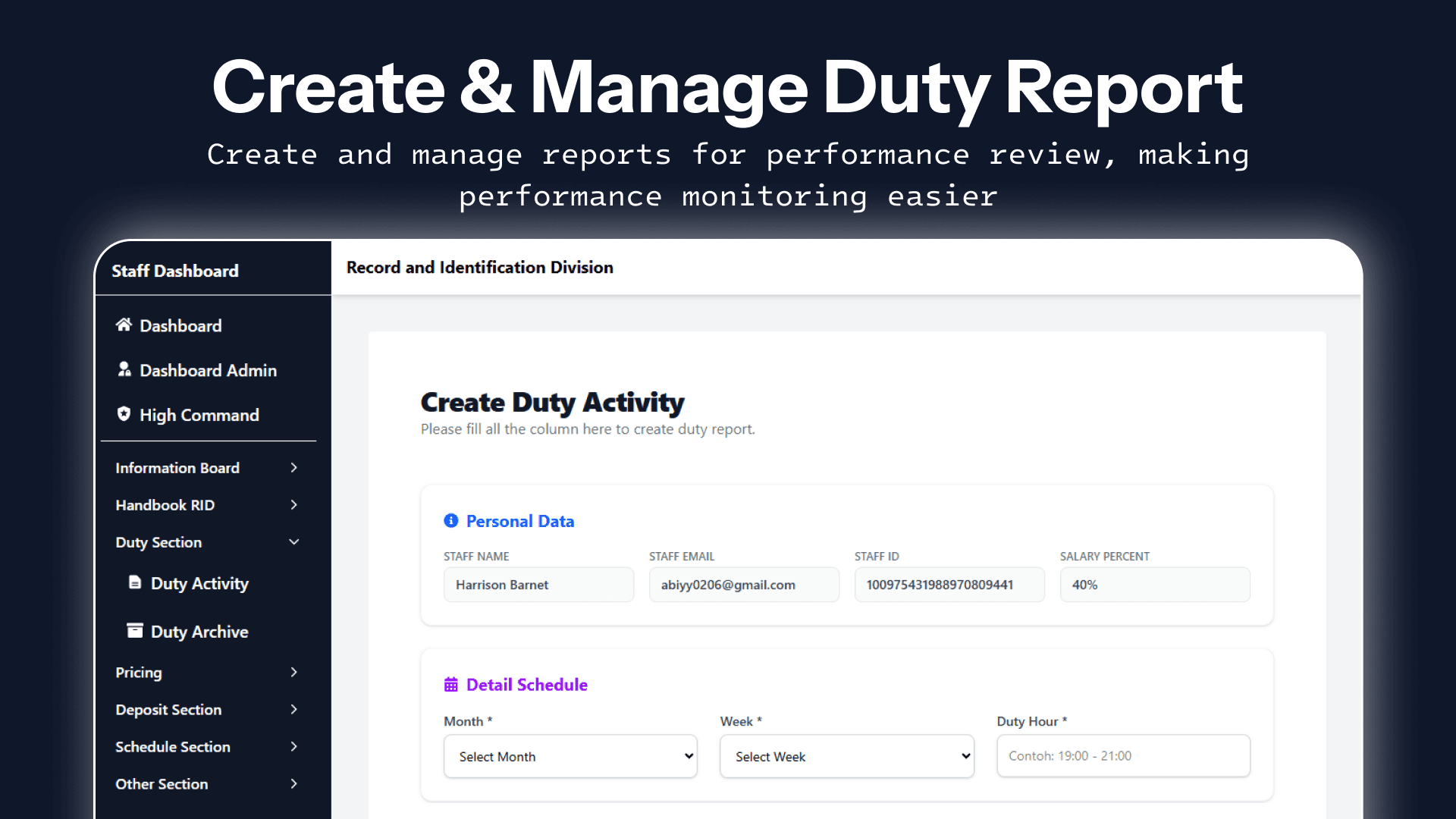Click the Create Duty Activity heading

coord(553,402)
